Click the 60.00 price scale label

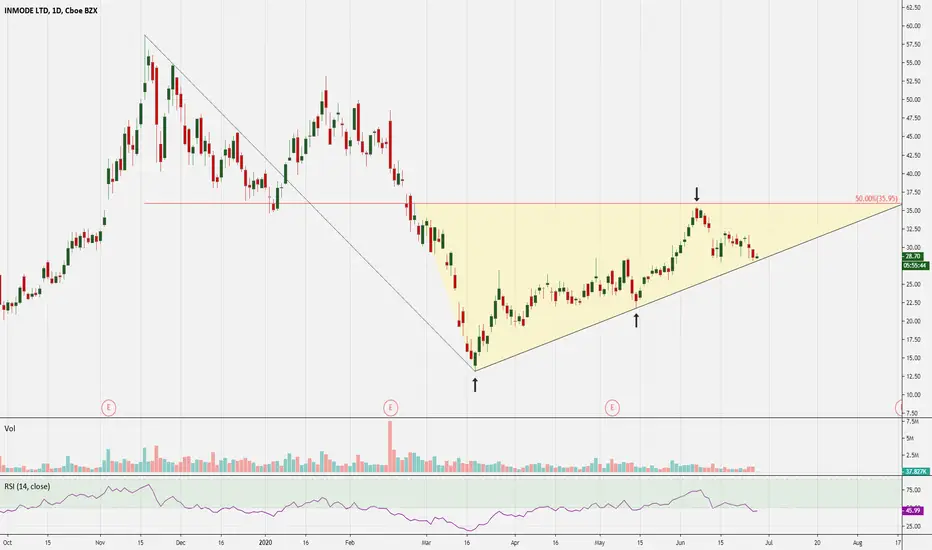click(913, 26)
